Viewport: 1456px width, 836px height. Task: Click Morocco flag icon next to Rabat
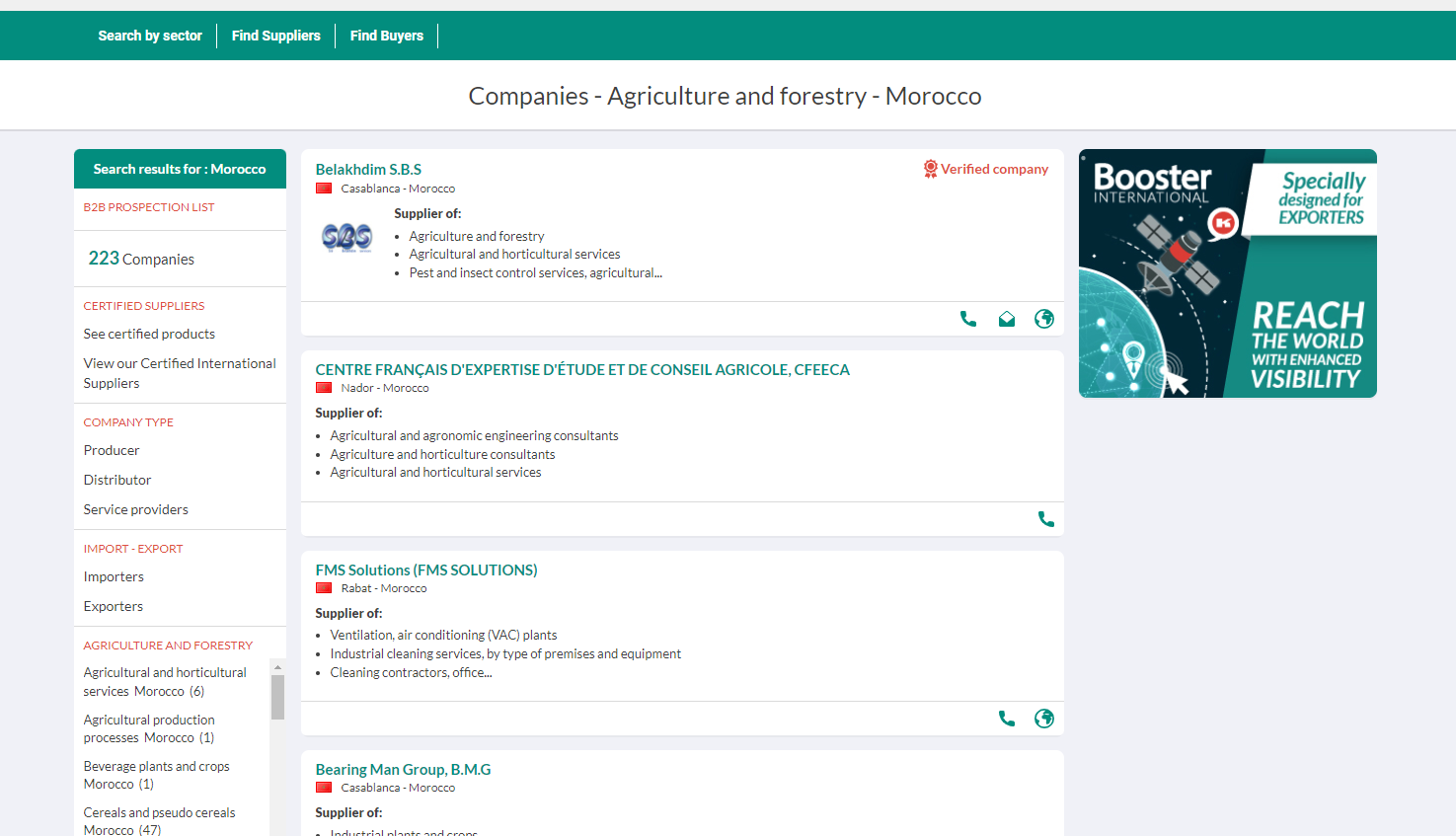click(x=324, y=588)
